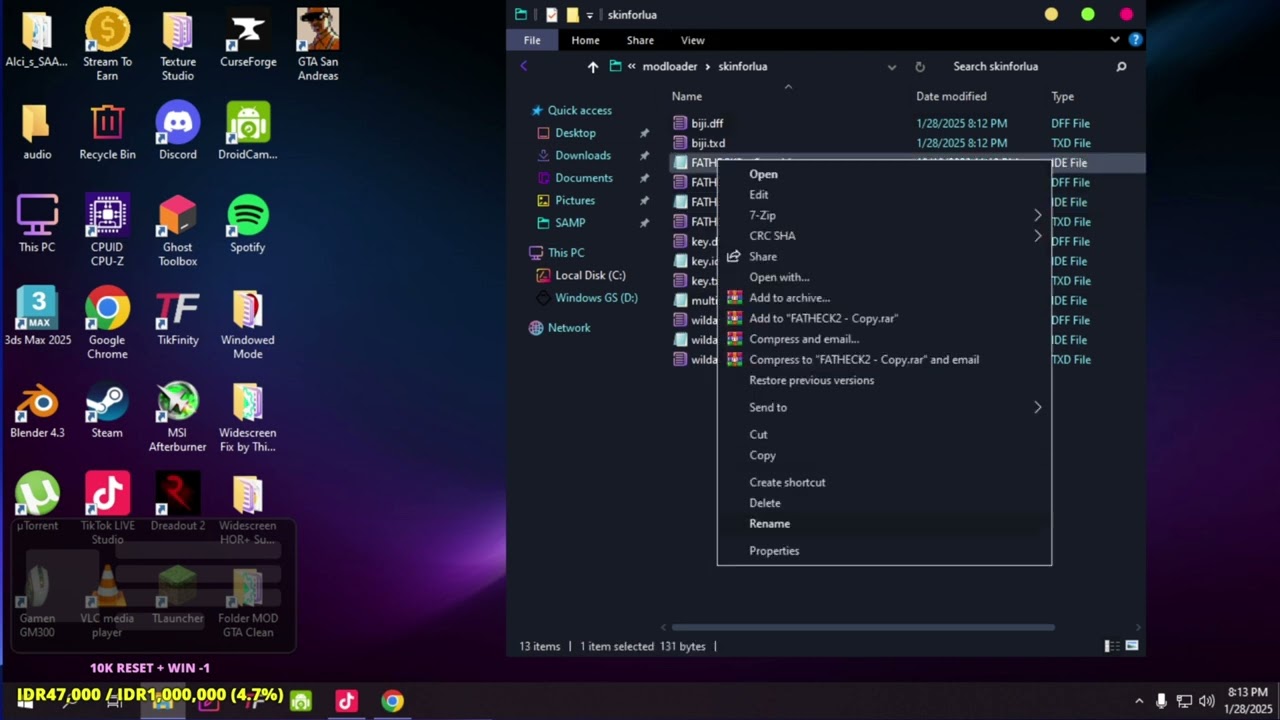Click Chrome icon in taskbar
This screenshot has width=1280, height=720.
392,701
